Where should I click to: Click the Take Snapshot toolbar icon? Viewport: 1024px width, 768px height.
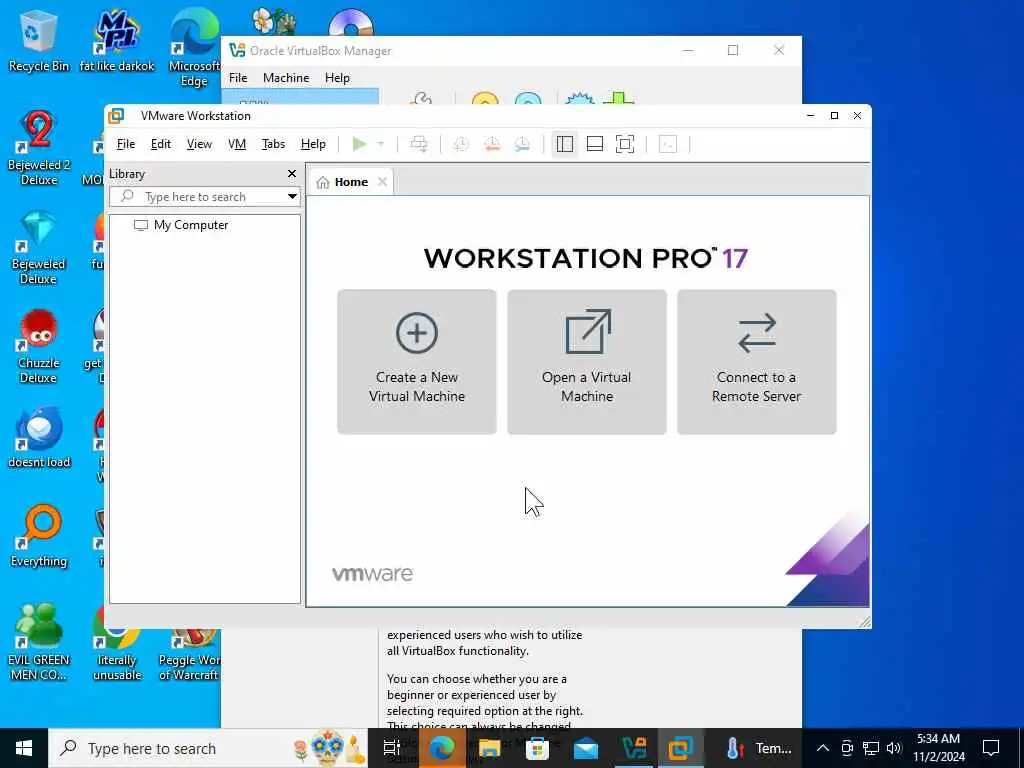click(461, 144)
